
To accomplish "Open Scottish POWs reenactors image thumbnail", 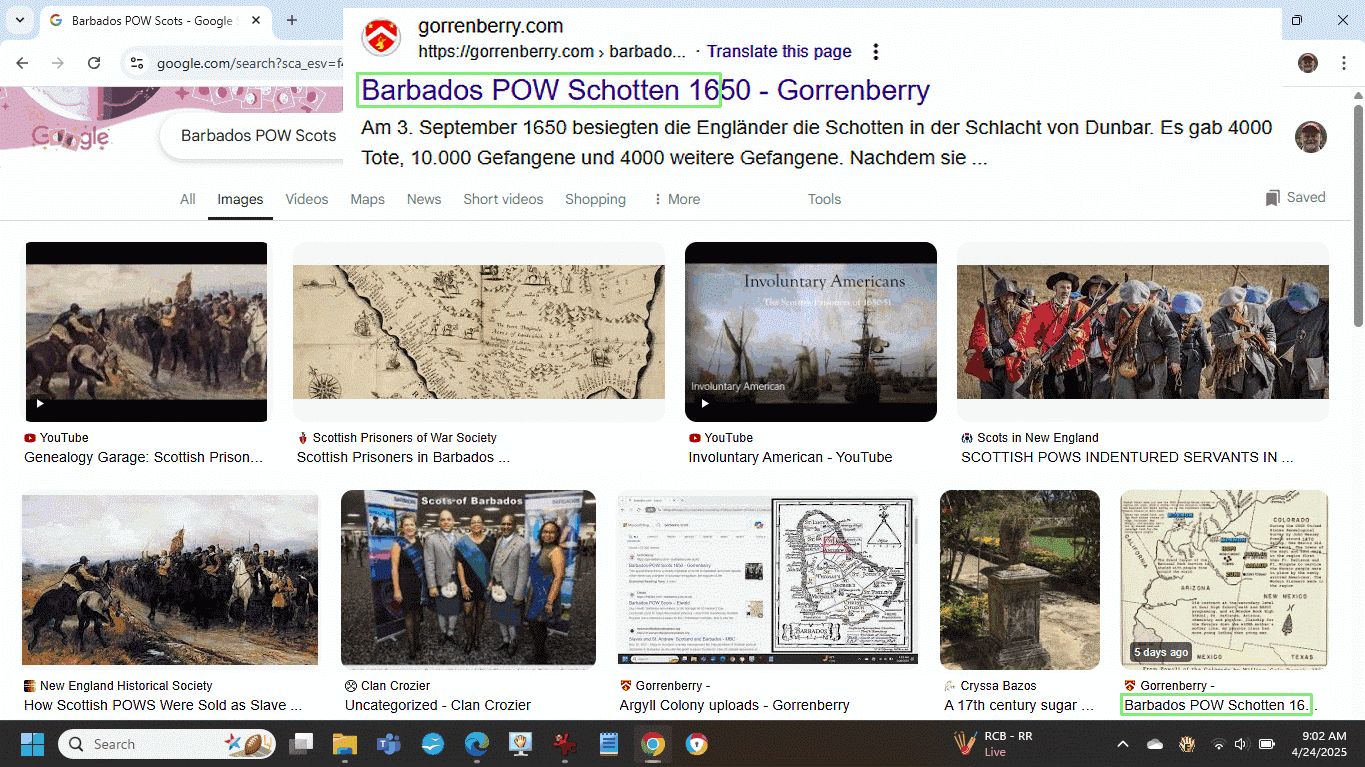I will 1143,332.
